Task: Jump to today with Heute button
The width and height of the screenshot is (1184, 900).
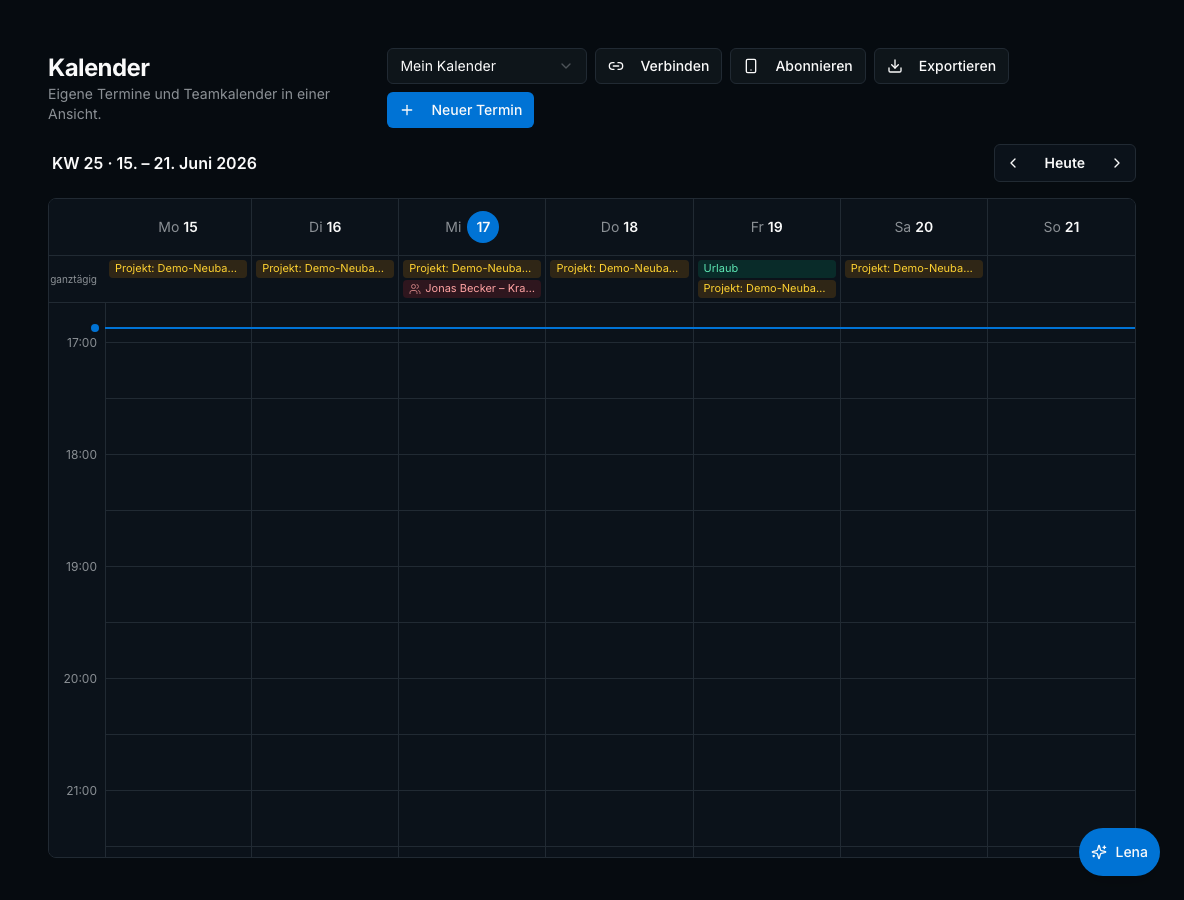Action: coord(1064,163)
